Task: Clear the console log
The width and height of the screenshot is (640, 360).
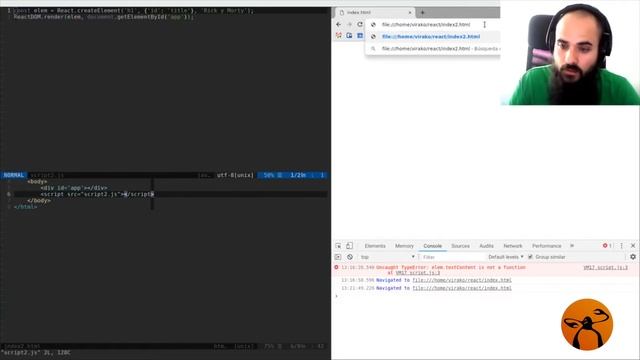Action: pyautogui.click(x=350, y=257)
